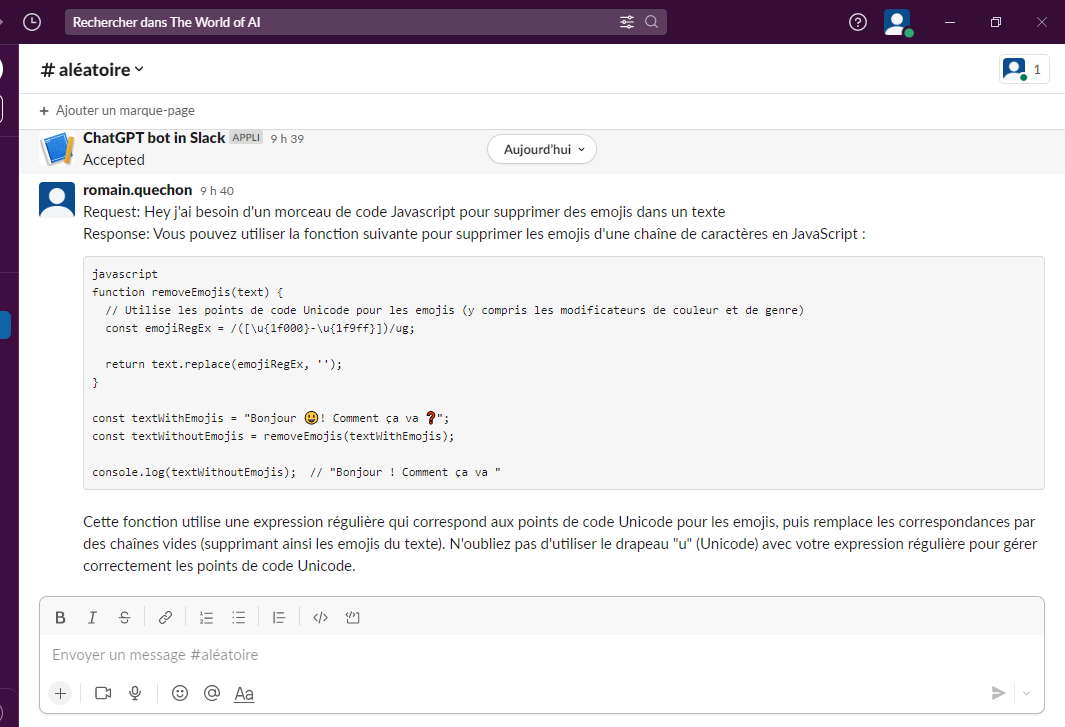Viewport: 1065px width, 727px height.
Task: Insert a link with the link icon
Action: (166, 617)
